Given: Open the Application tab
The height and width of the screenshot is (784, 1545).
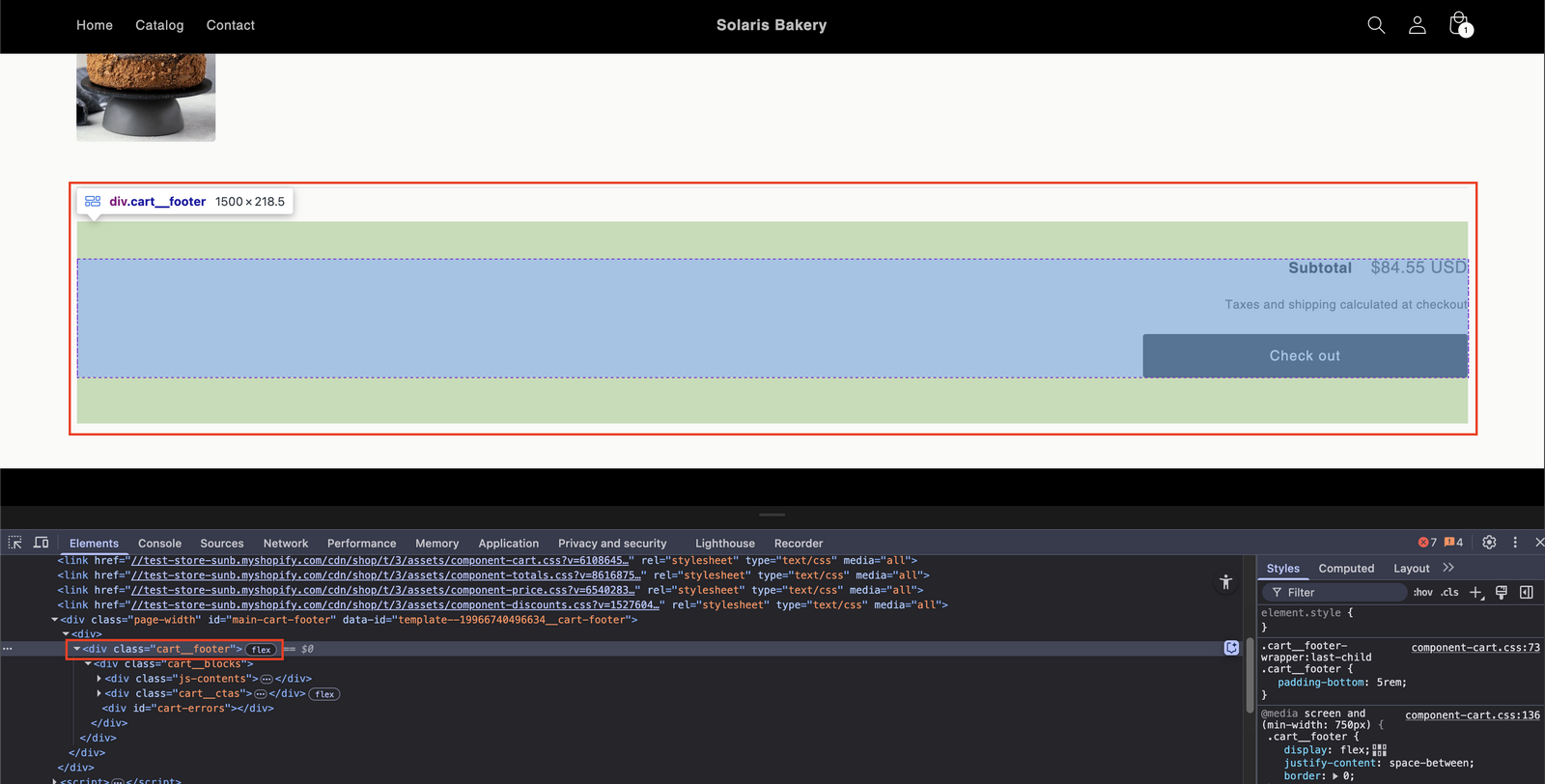Looking at the screenshot, I should tap(508, 544).
